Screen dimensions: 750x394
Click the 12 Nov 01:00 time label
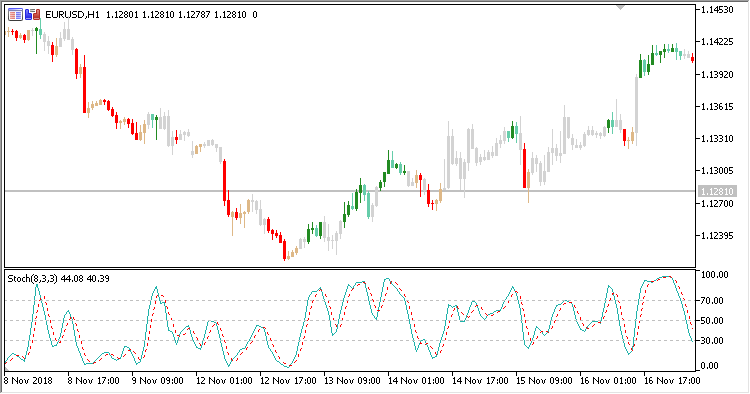(224, 381)
